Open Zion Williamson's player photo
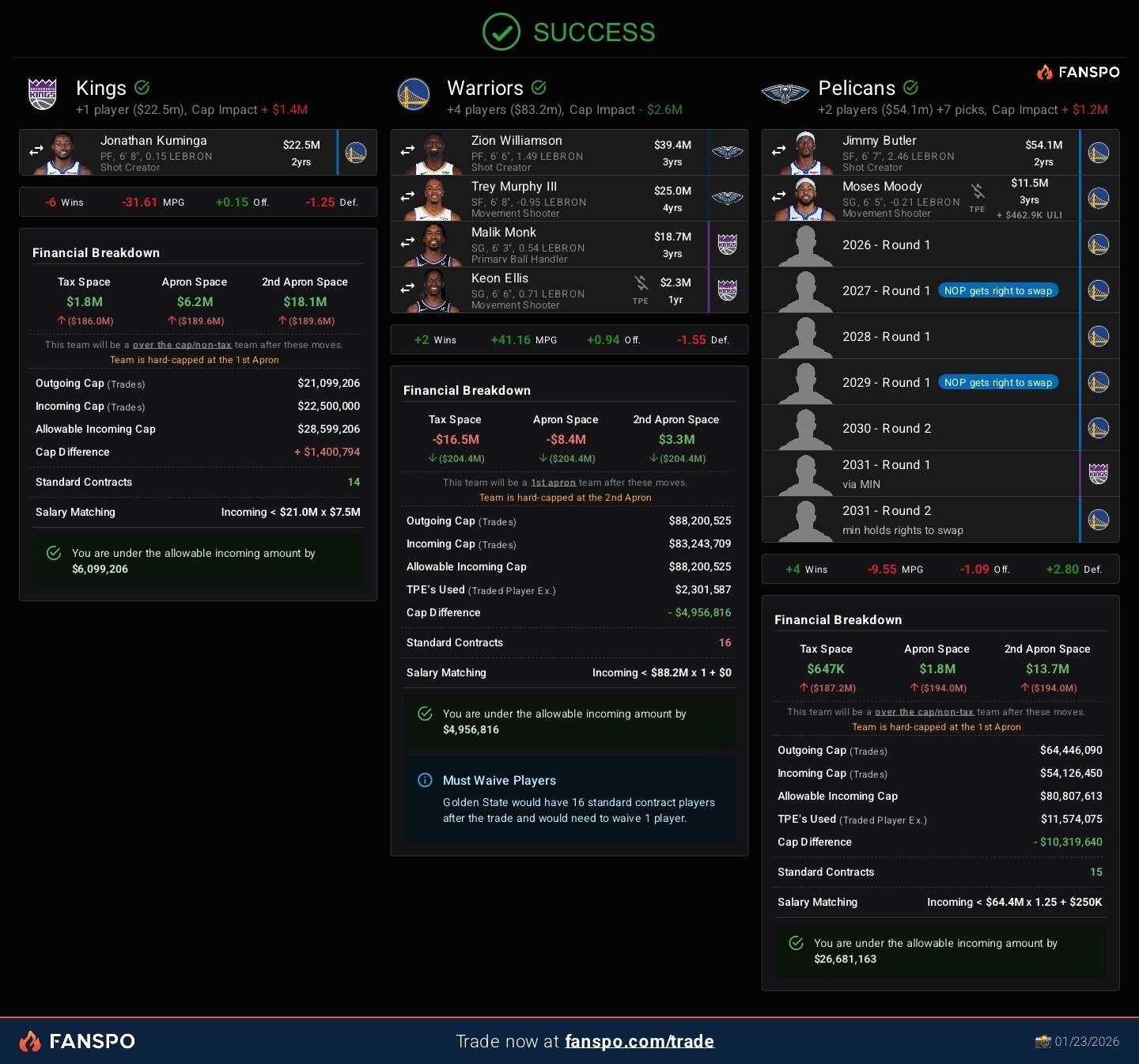This screenshot has width=1139, height=1064. pyautogui.click(x=434, y=153)
